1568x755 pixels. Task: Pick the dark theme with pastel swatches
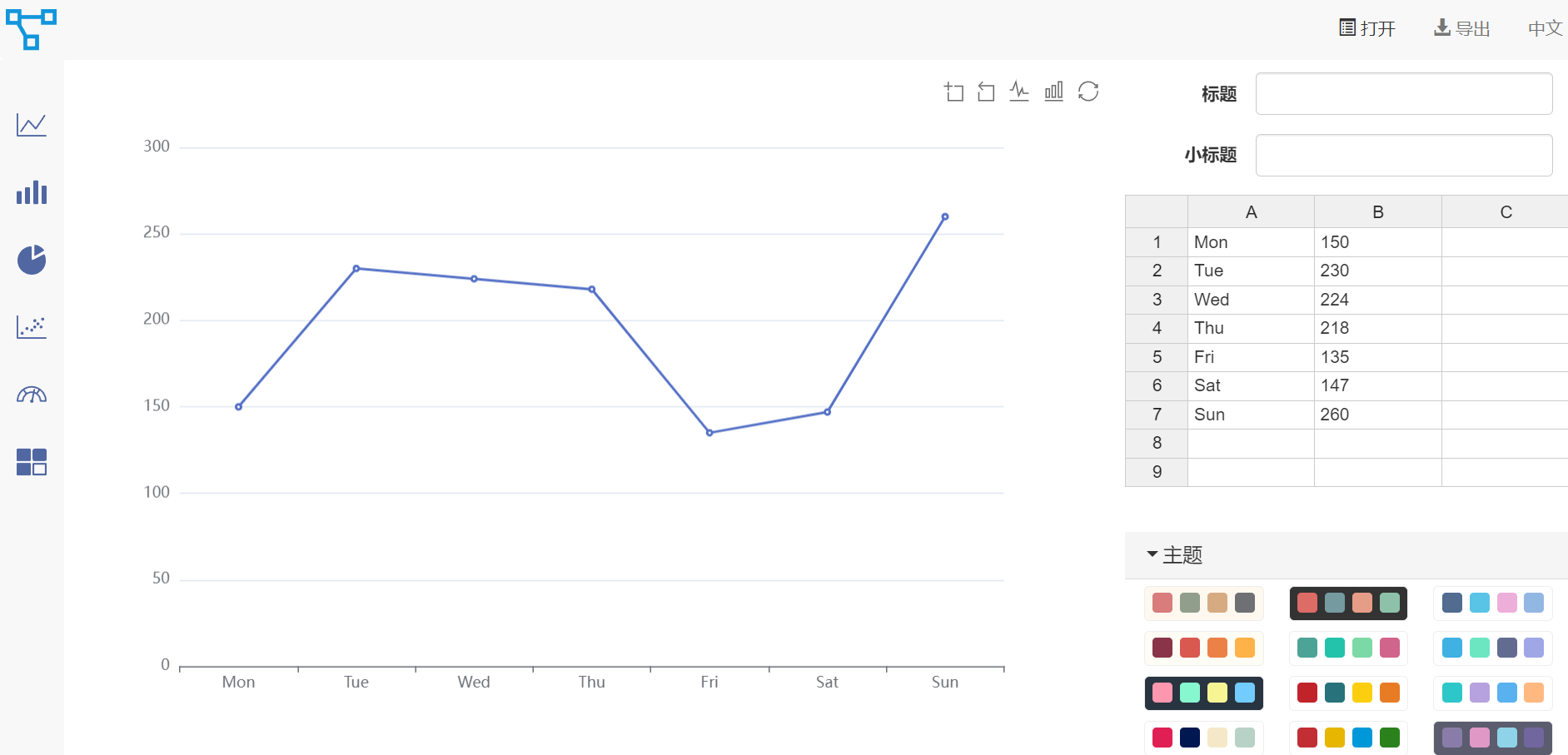tap(1203, 693)
